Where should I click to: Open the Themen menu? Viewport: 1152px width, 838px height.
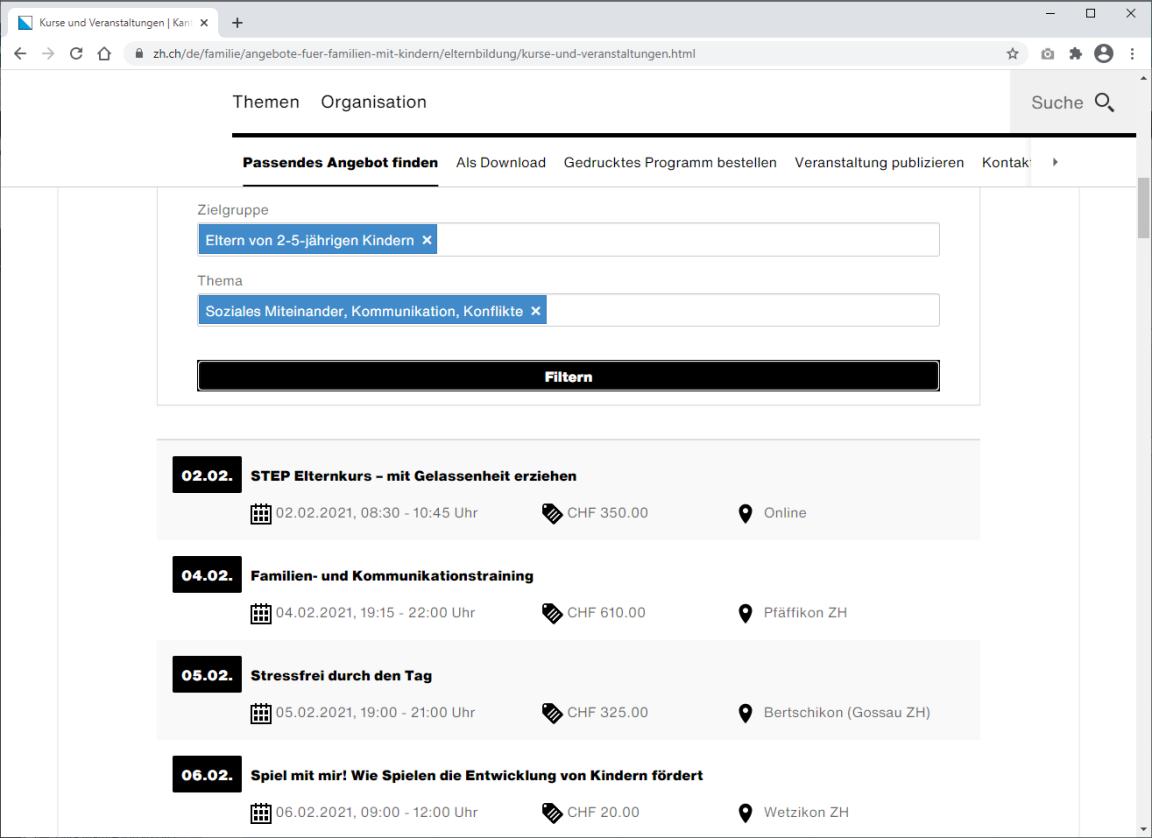(265, 102)
